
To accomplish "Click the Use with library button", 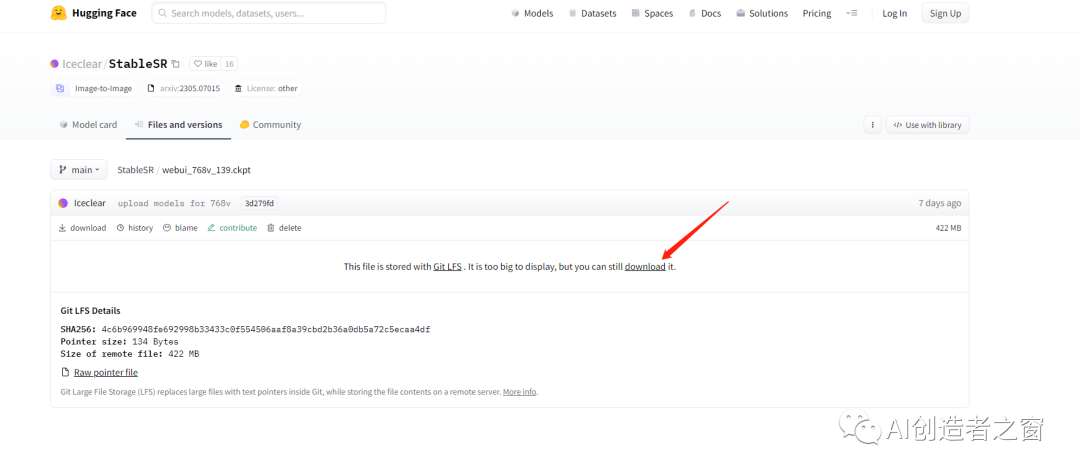I will pos(927,125).
